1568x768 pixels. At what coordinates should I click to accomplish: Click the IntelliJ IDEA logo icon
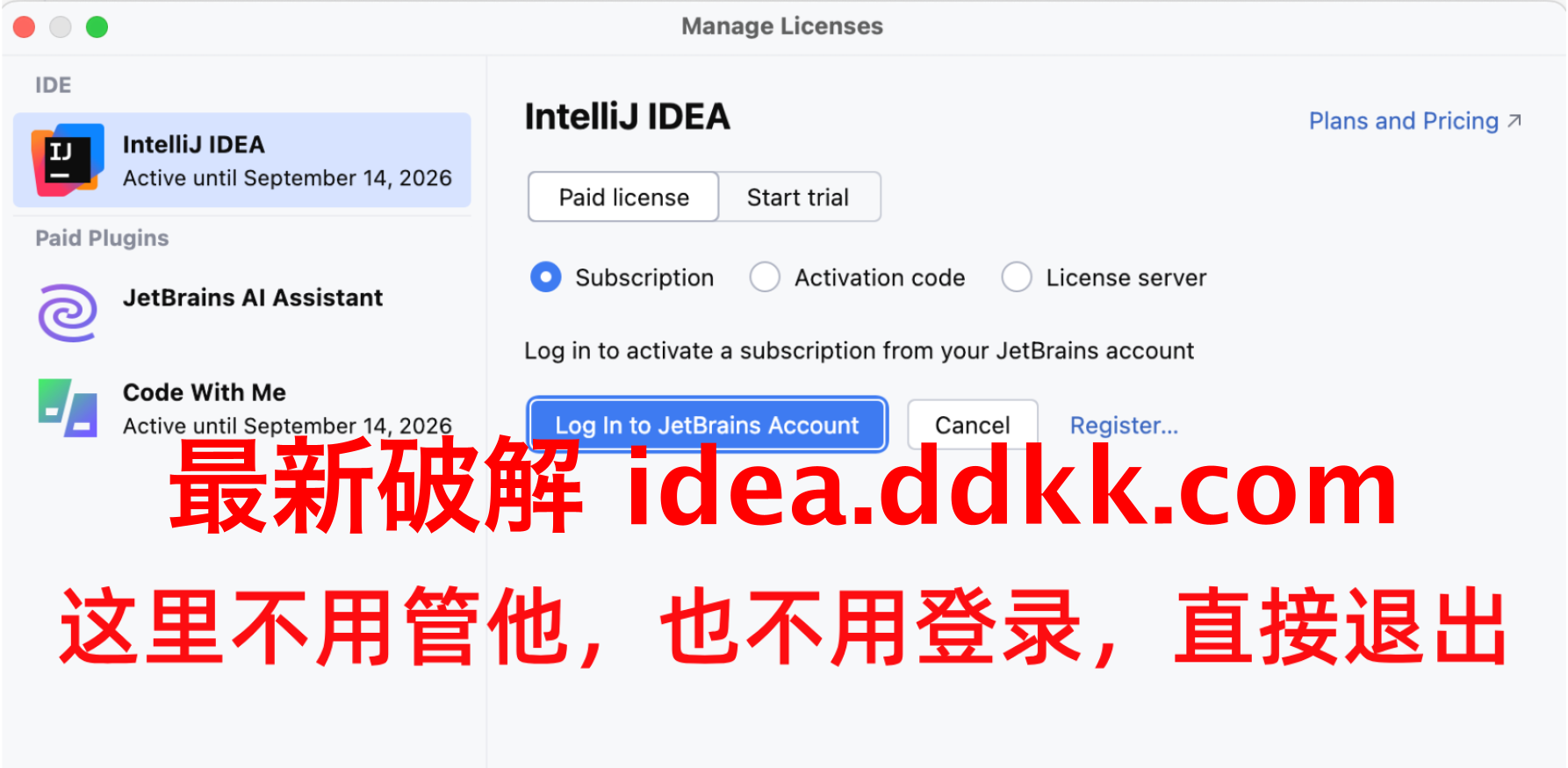point(68,160)
